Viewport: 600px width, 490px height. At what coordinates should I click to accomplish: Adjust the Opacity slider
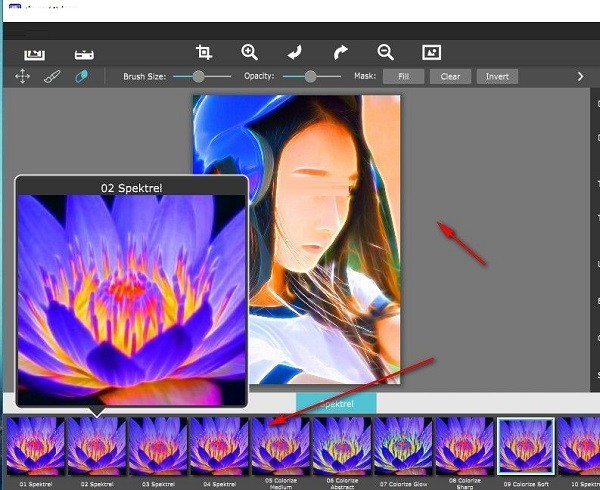pos(310,76)
